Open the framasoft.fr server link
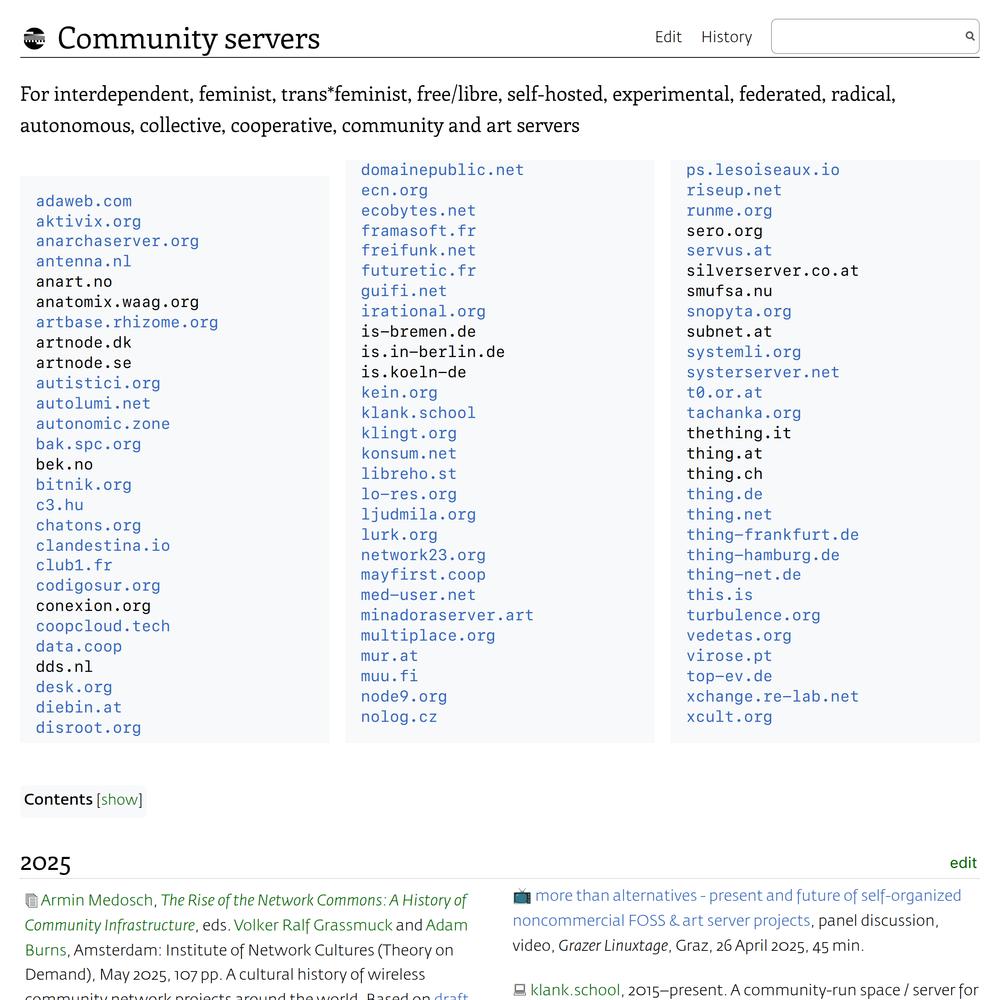Screen dimensions: 1000x1000 418,231
